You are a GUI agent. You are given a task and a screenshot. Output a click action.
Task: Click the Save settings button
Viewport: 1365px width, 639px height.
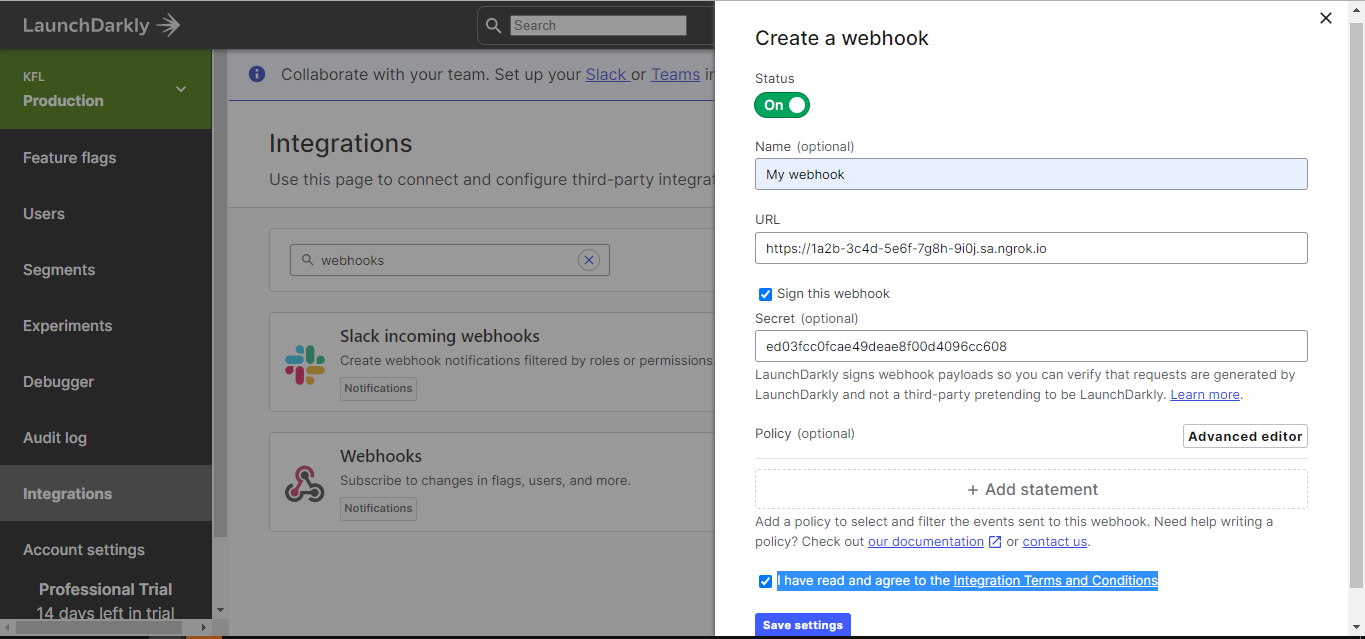tap(803, 625)
